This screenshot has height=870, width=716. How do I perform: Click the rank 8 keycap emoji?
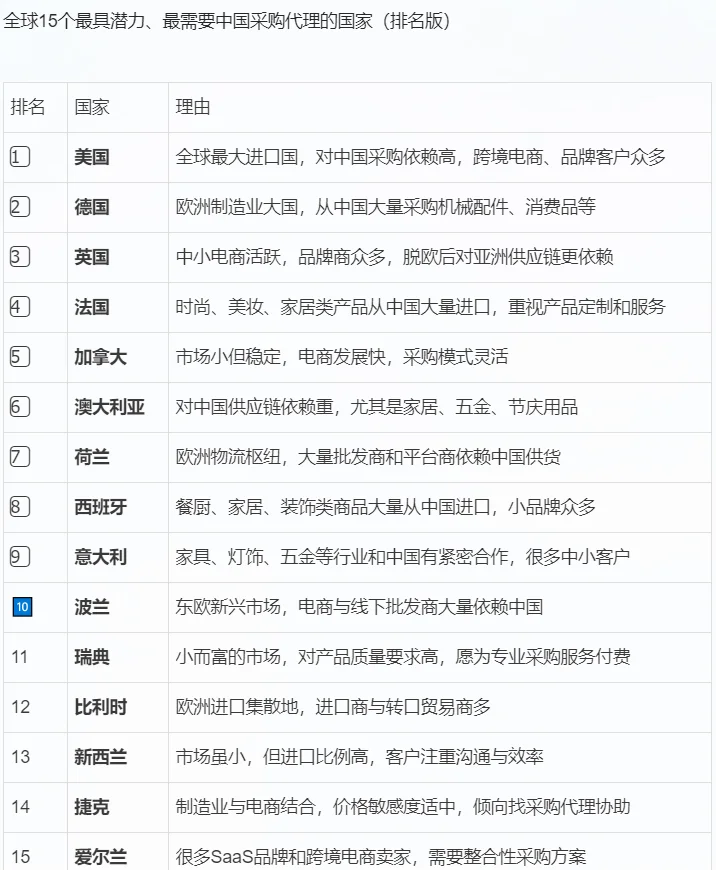point(19,507)
